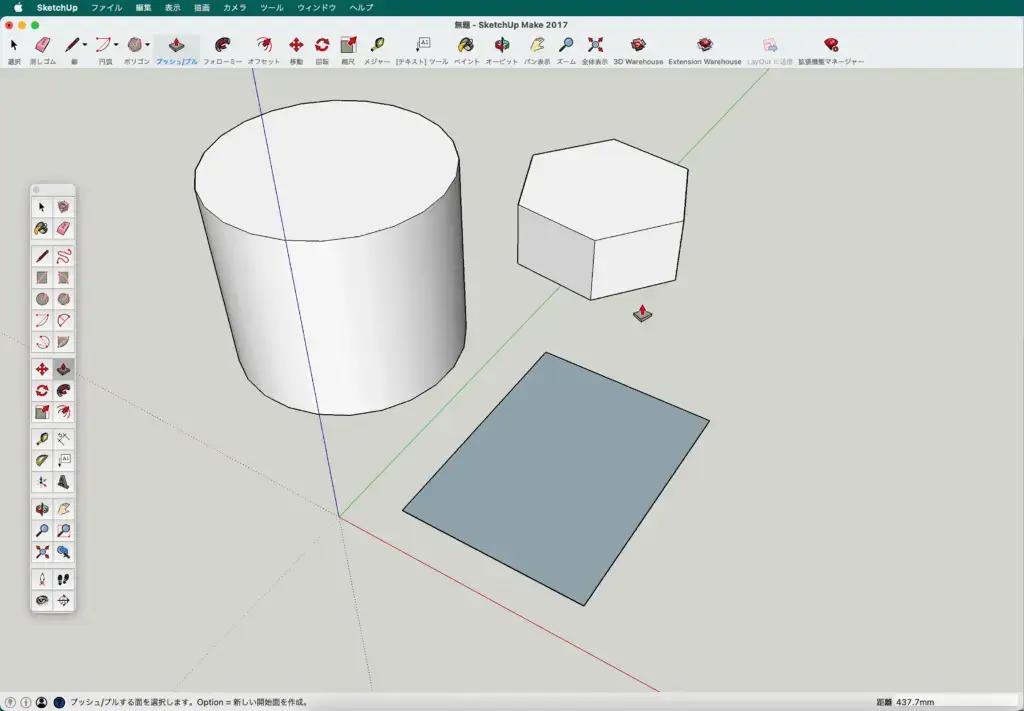Expand the 線 tool dropdown arrow

(x=85, y=45)
